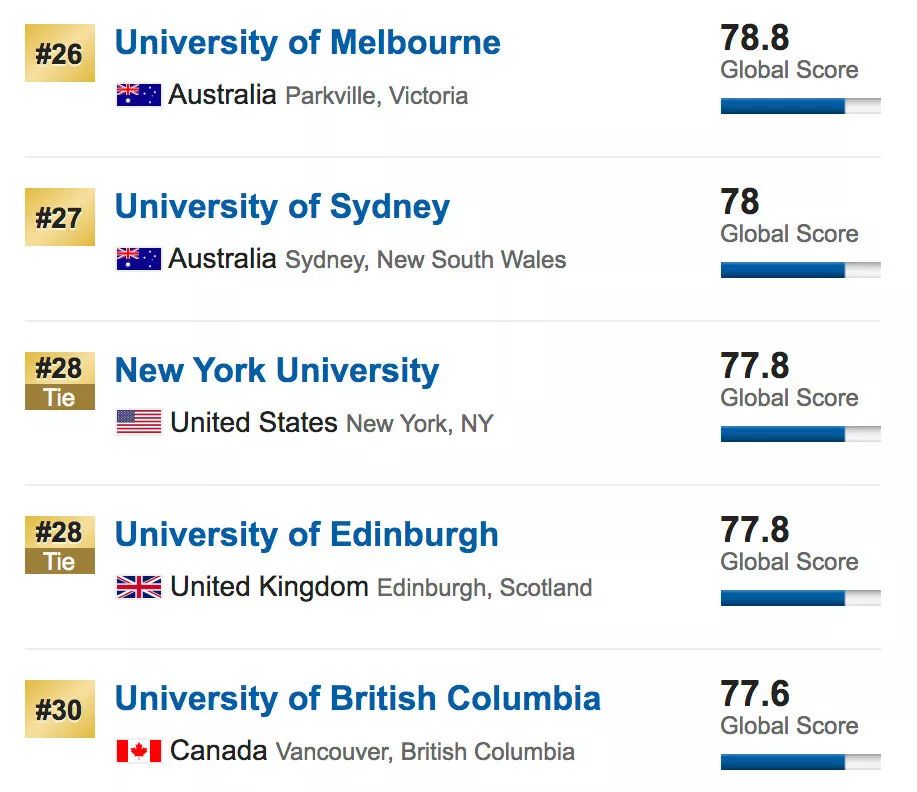This screenshot has height=792, width=917.
Task: Click the #30 rank badge
Action: (x=60, y=709)
